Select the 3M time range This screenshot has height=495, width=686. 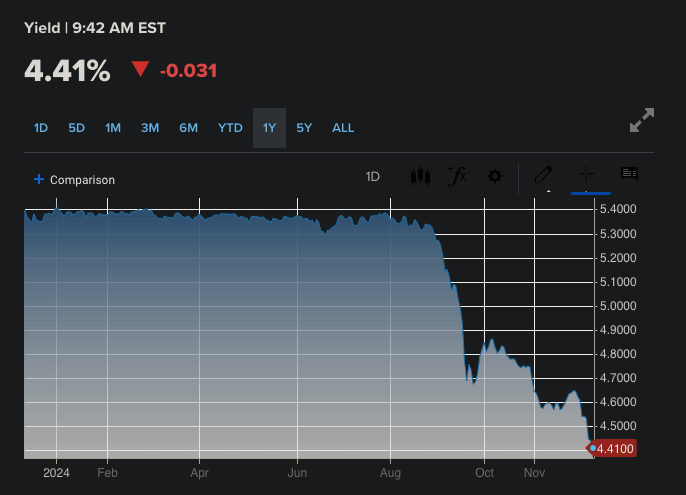click(150, 128)
